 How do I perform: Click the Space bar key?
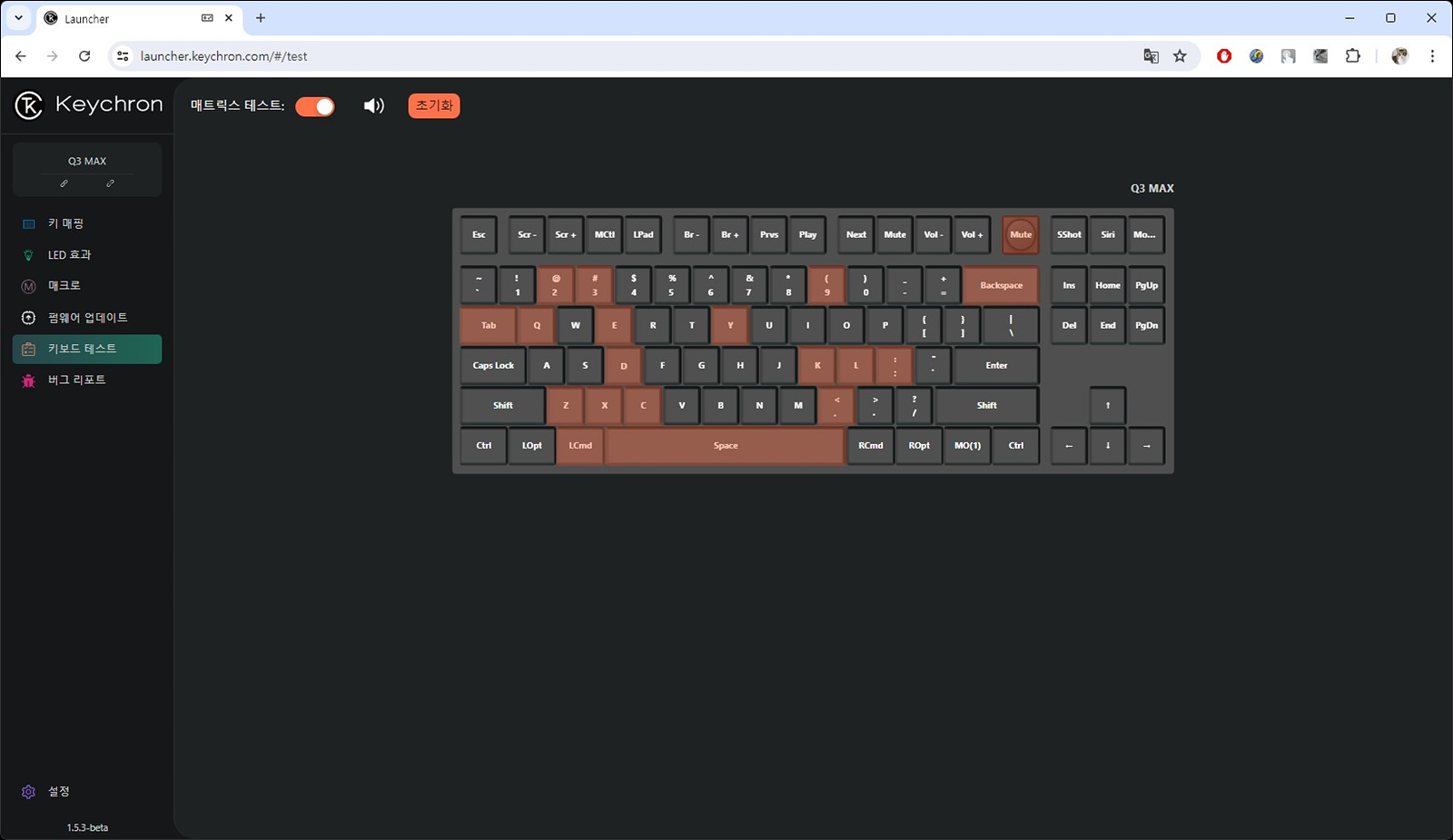pyautogui.click(x=726, y=446)
